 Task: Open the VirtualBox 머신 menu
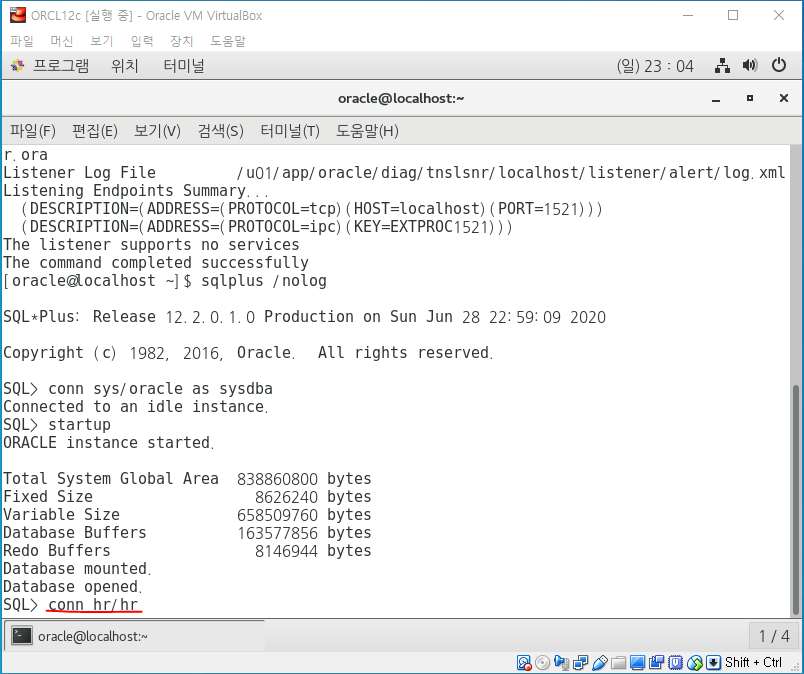point(62,41)
